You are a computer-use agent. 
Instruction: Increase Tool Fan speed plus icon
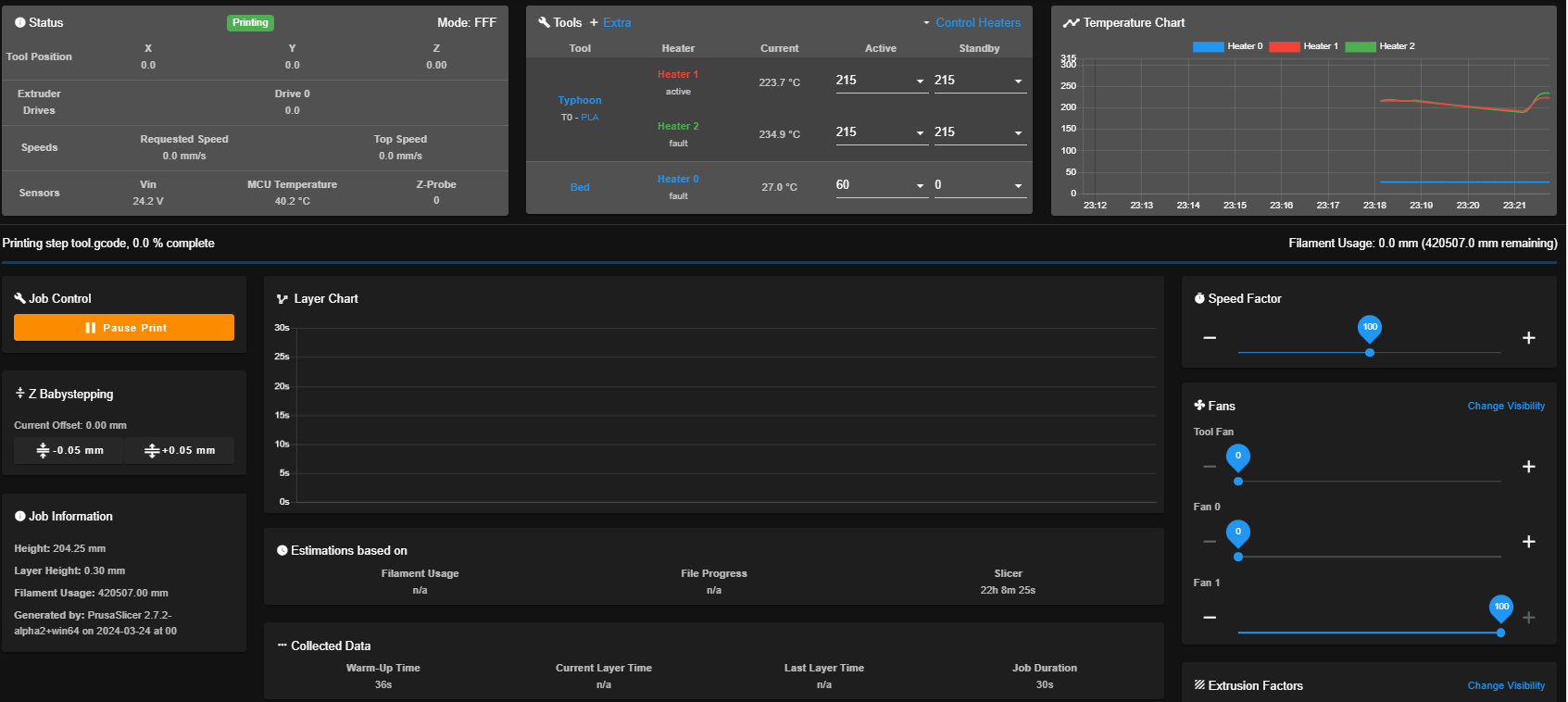pyautogui.click(x=1529, y=467)
